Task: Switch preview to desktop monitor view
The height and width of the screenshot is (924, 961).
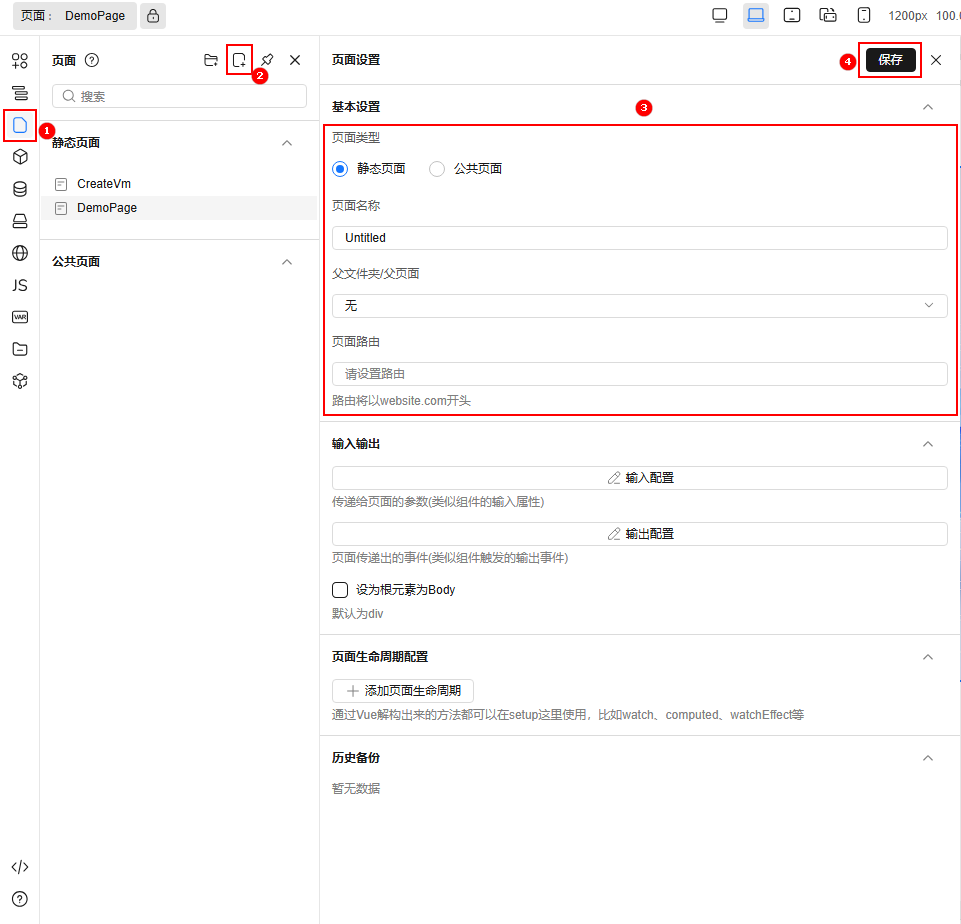Action: 720,15
